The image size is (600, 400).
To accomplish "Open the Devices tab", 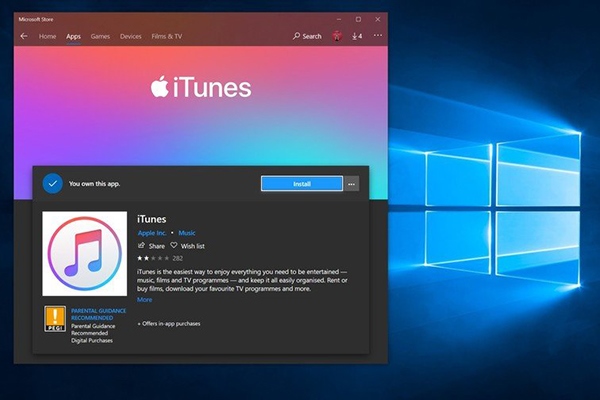I will 130,36.
